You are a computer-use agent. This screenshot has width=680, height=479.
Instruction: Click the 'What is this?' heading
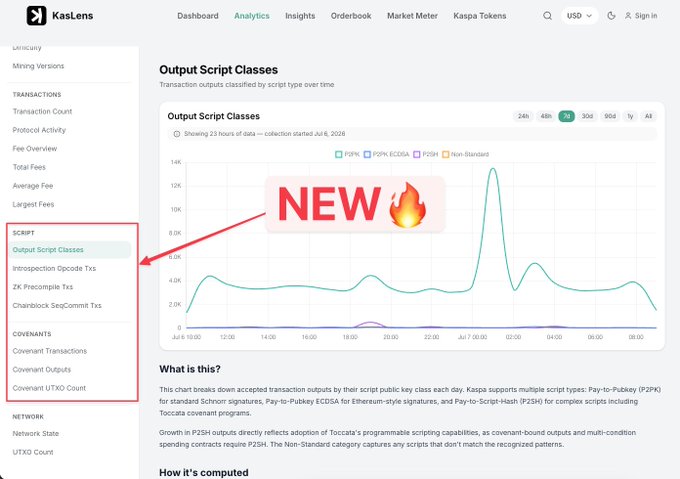click(x=190, y=369)
